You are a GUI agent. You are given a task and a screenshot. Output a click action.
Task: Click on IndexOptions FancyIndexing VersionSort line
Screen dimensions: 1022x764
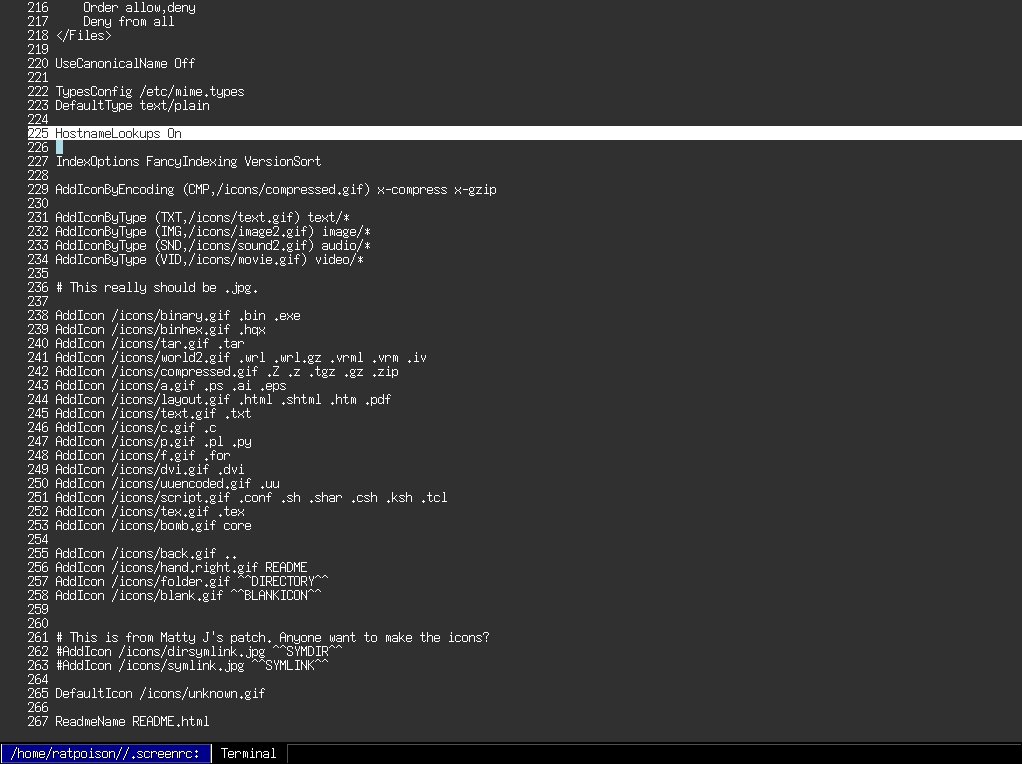click(188, 161)
